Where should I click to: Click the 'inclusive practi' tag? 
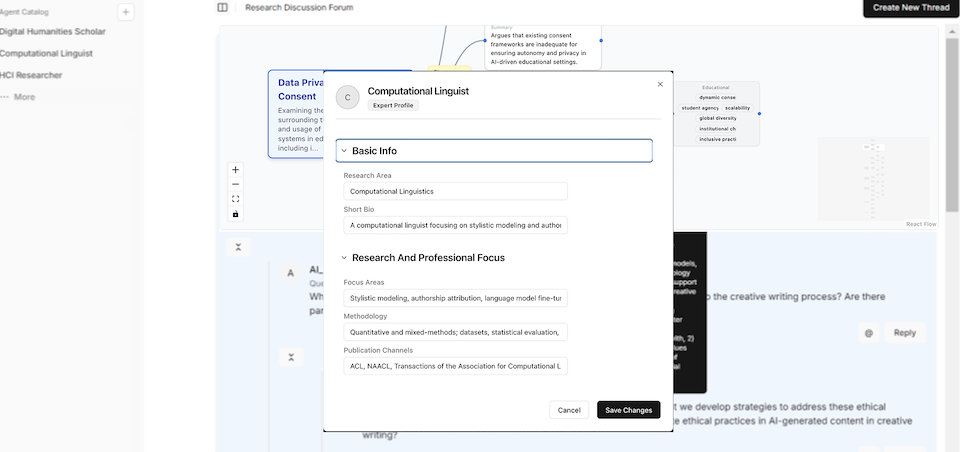(x=717, y=139)
